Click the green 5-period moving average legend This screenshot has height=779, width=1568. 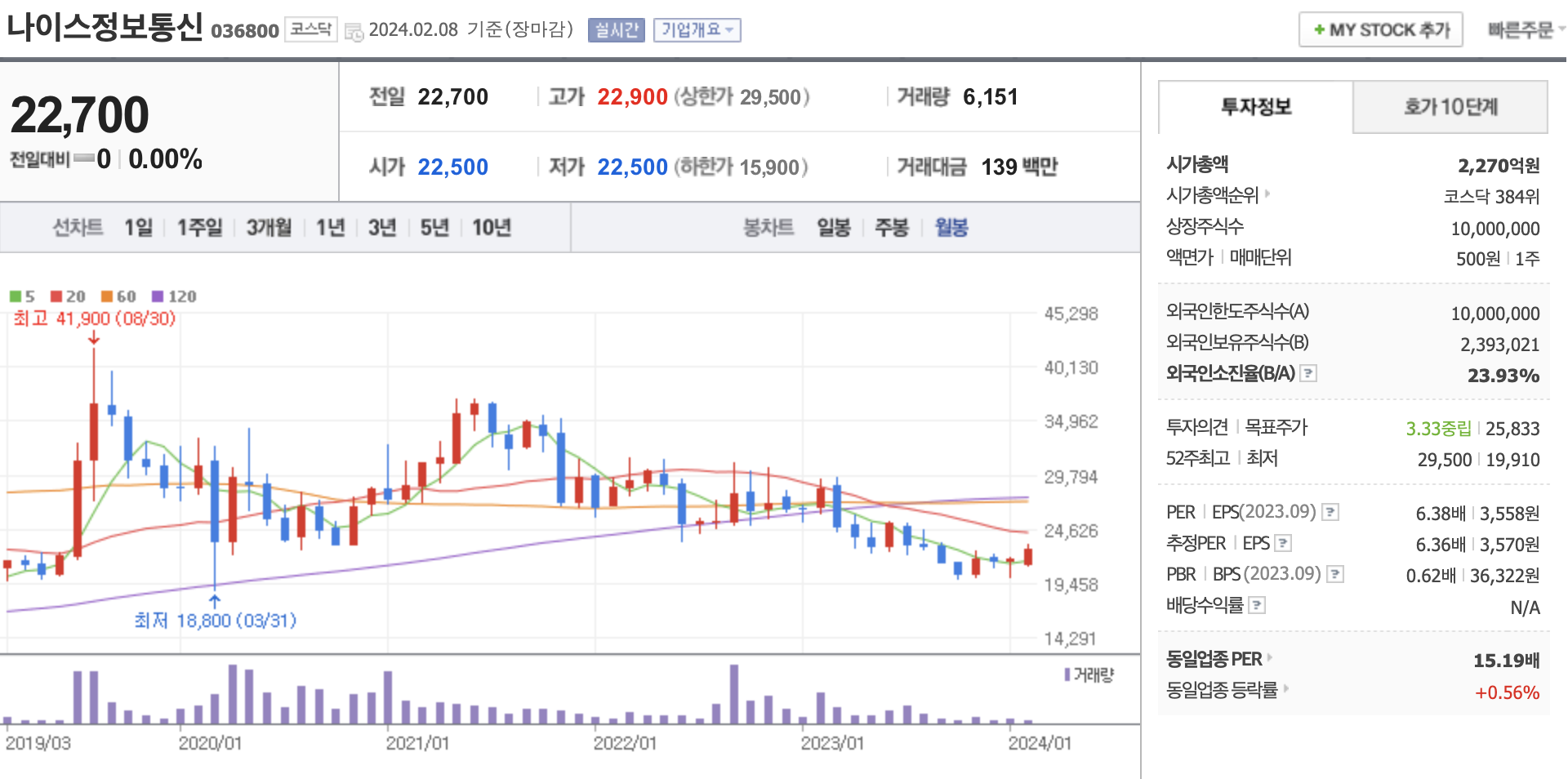pyautogui.click(x=22, y=296)
